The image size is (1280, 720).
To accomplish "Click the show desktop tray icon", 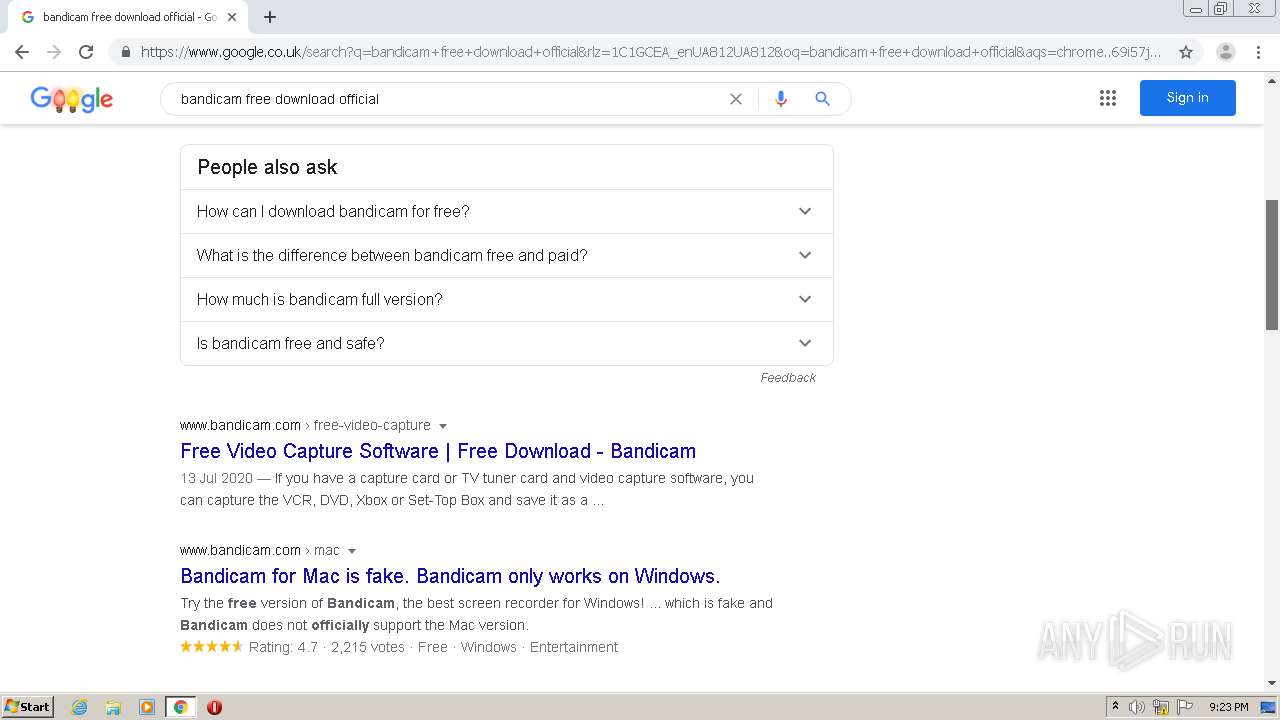I will tap(1269, 707).
